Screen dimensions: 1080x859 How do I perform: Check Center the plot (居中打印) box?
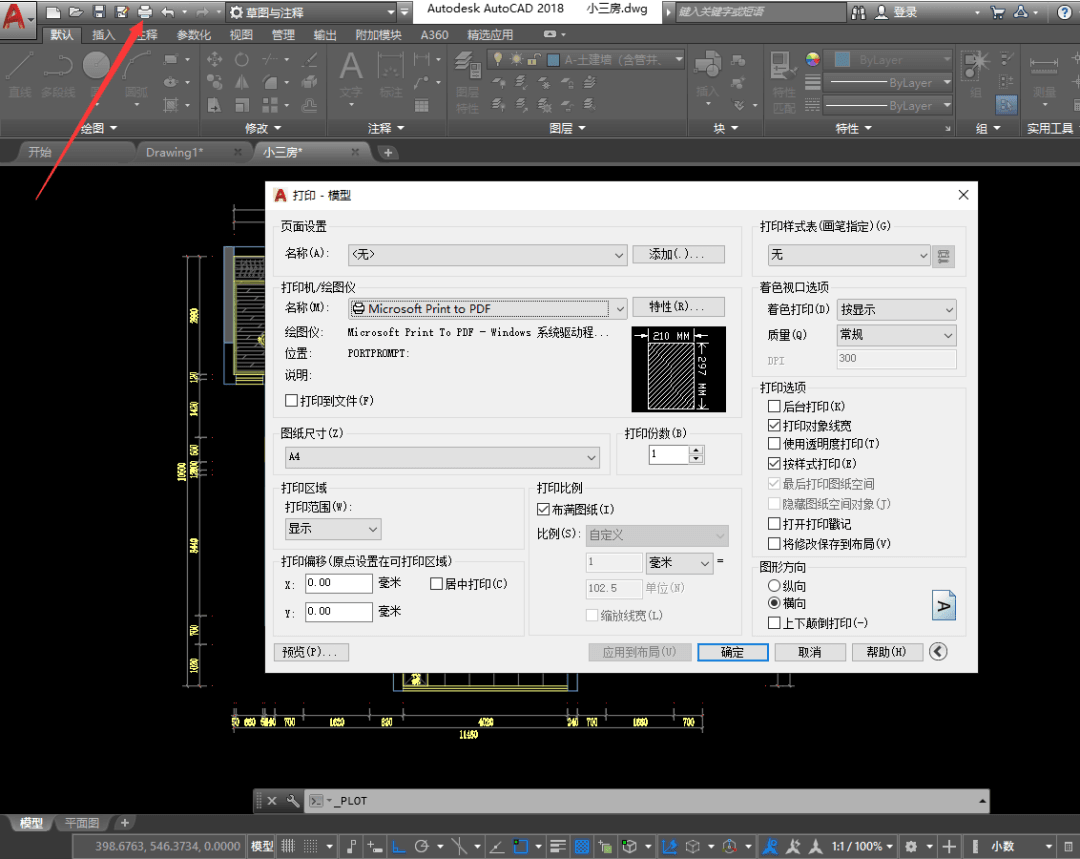pos(436,583)
